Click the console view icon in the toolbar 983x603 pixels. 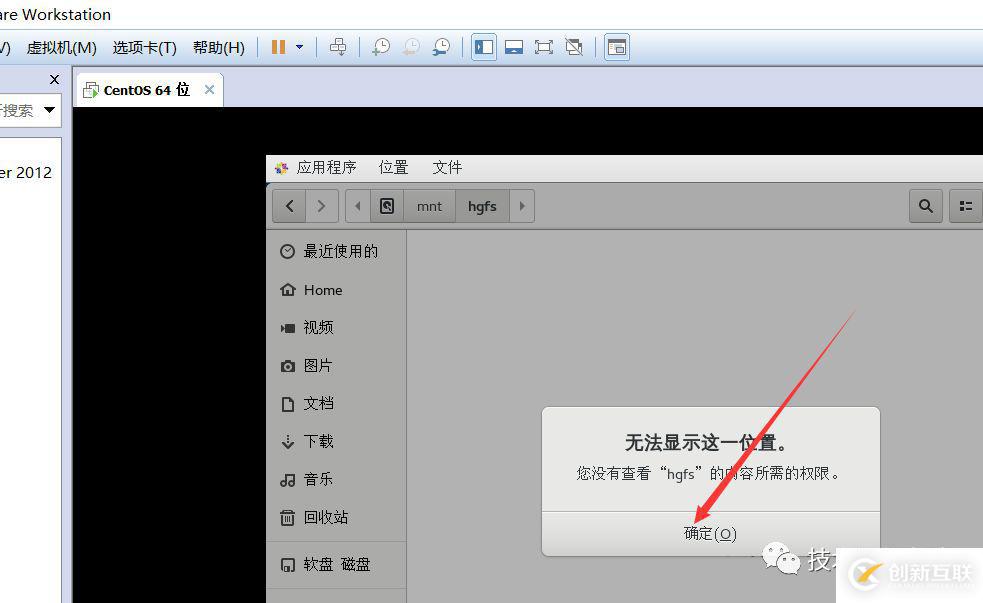(x=617, y=47)
